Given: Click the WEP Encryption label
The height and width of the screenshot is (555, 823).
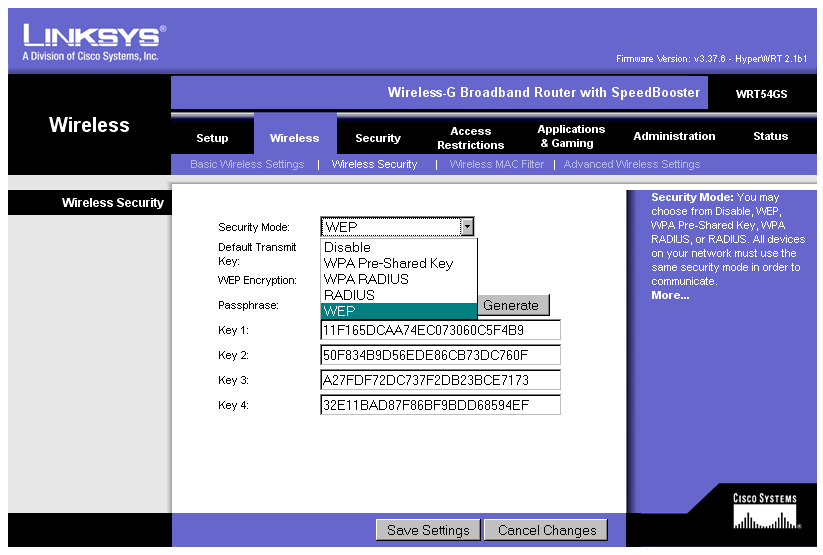Looking at the screenshot, I should 257,280.
